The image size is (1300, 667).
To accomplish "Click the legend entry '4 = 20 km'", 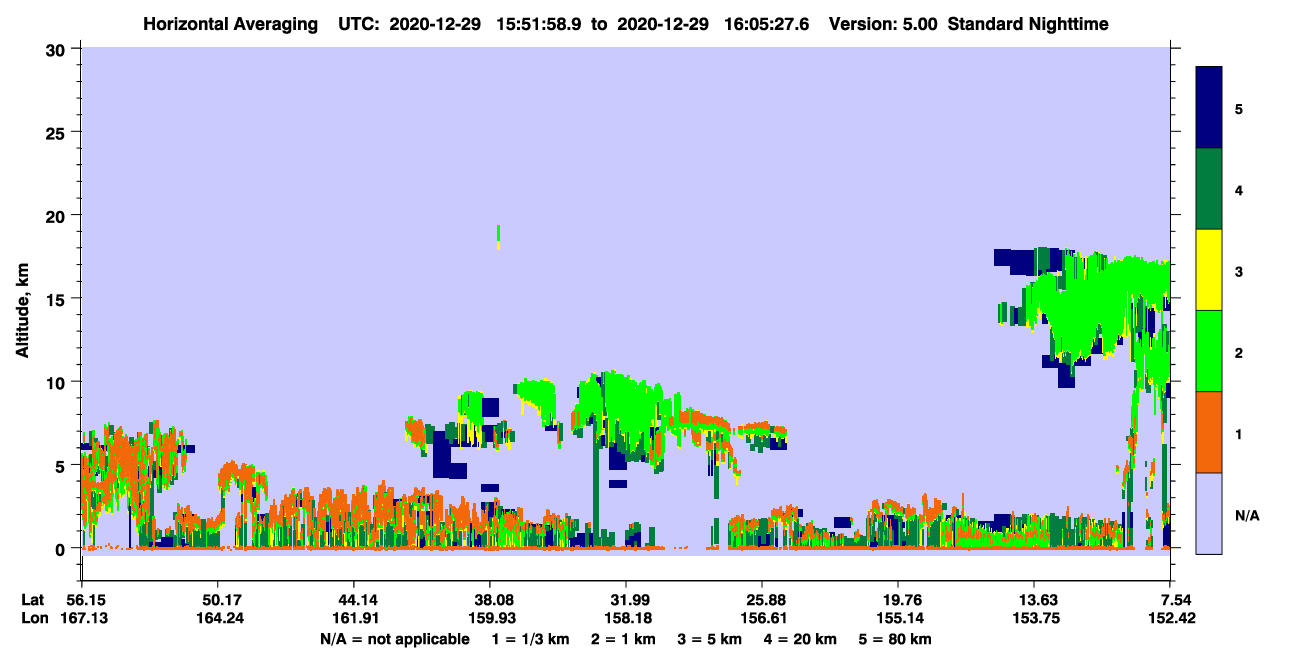I will coord(800,639).
